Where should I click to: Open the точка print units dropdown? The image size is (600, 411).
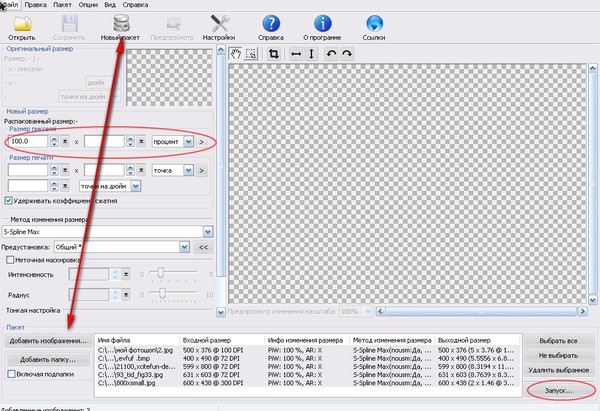pos(188,170)
